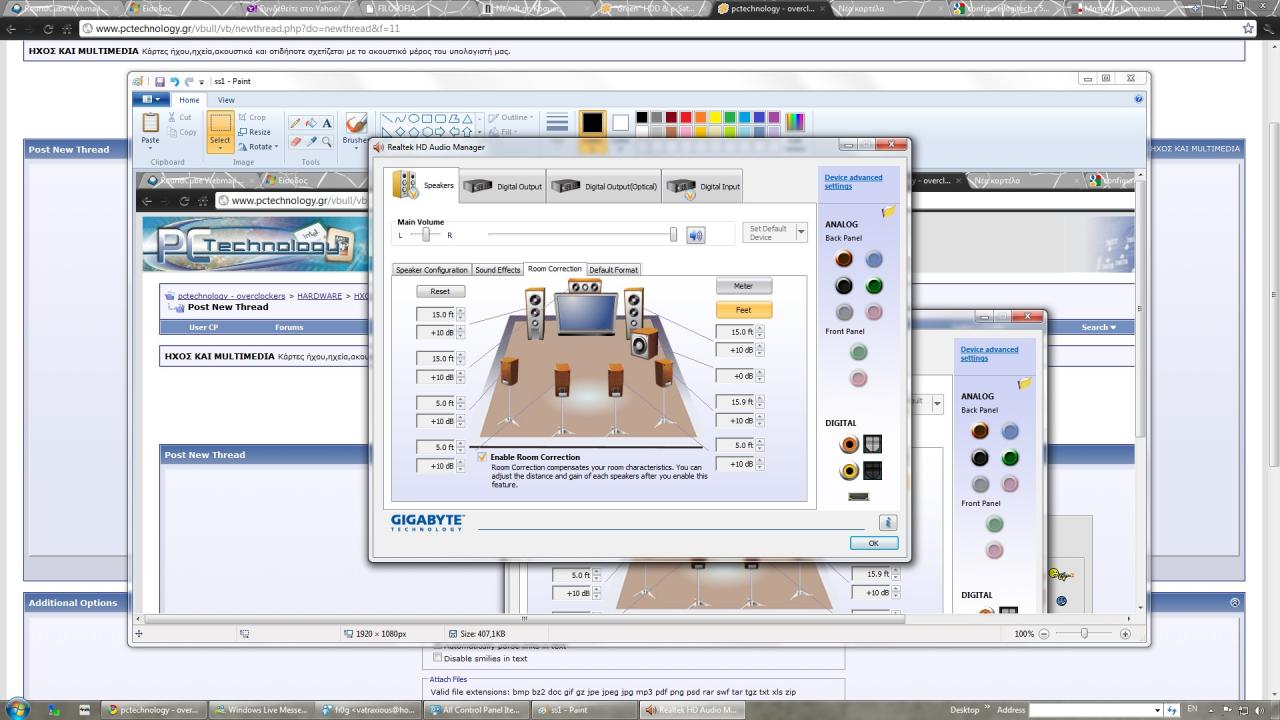
Task: Click the center speaker above the TV
Action: click(x=585, y=286)
